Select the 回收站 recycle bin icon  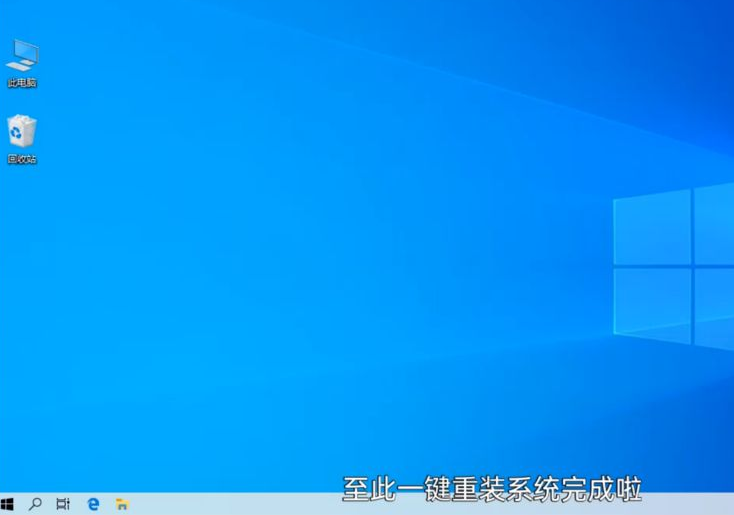(x=22, y=132)
